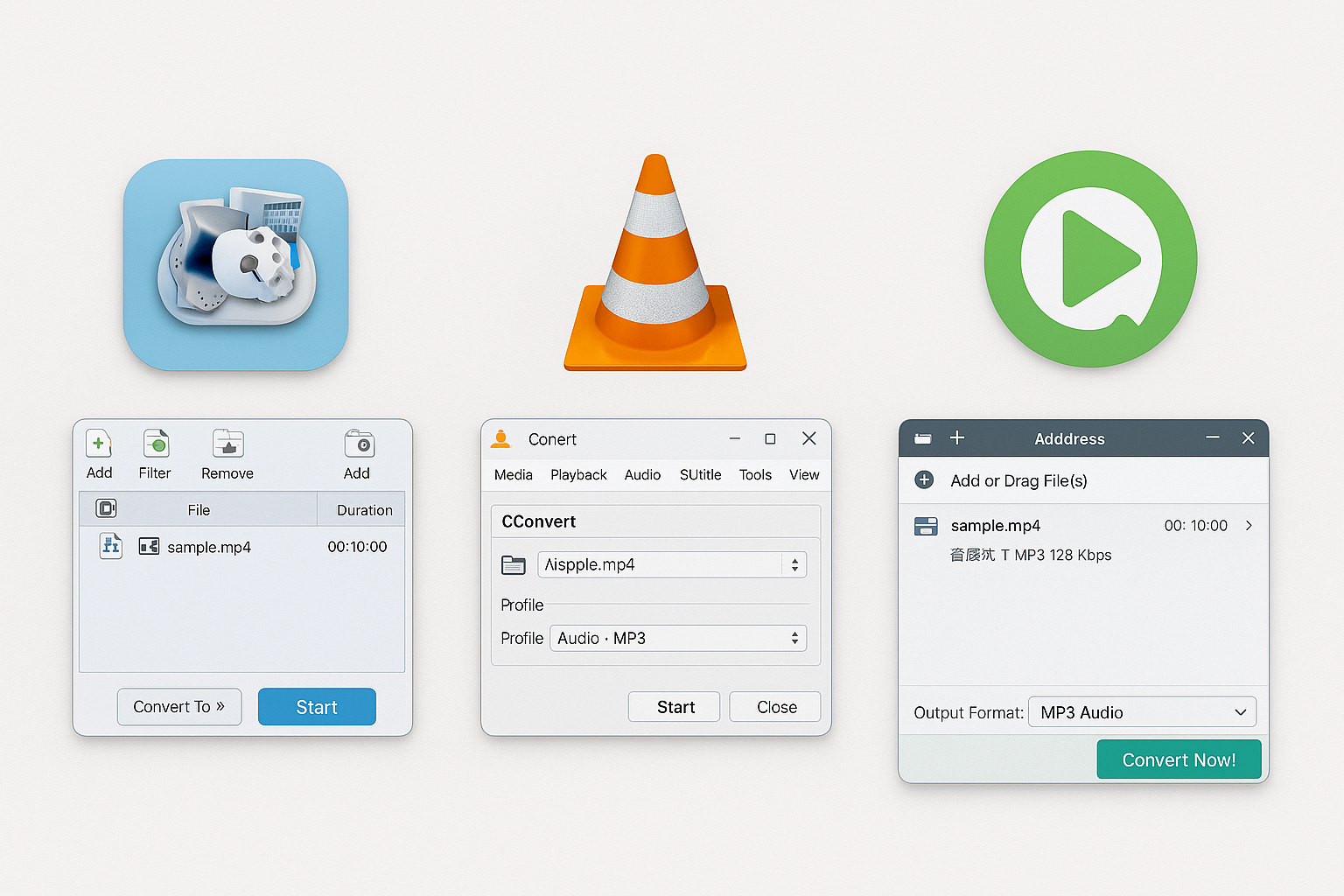This screenshot has height=896, width=1344.
Task: Select the document icon in sample.mp4 row
Action: [111, 546]
